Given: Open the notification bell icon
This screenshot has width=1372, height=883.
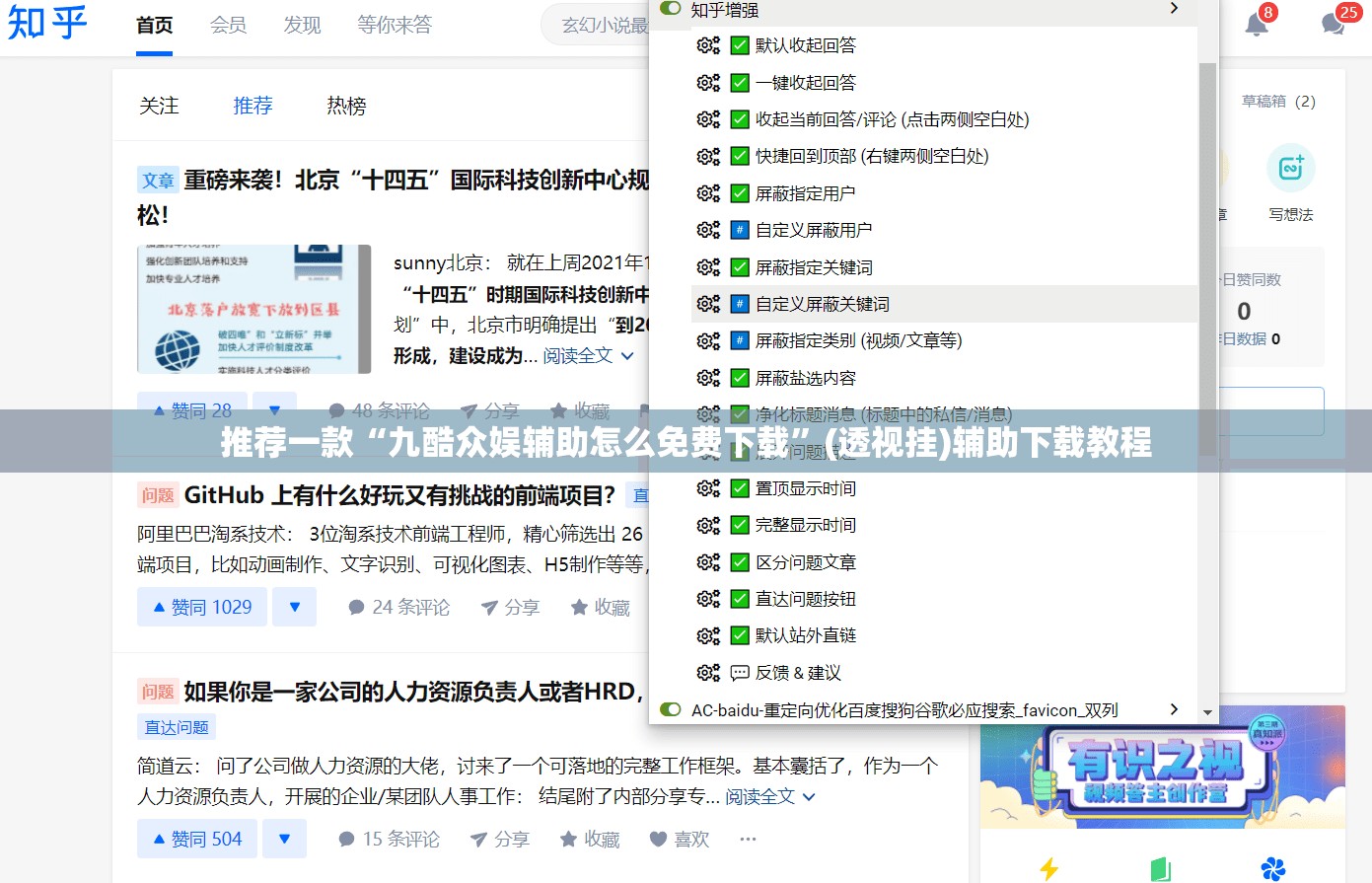Looking at the screenshot, I should point(1257,24).
